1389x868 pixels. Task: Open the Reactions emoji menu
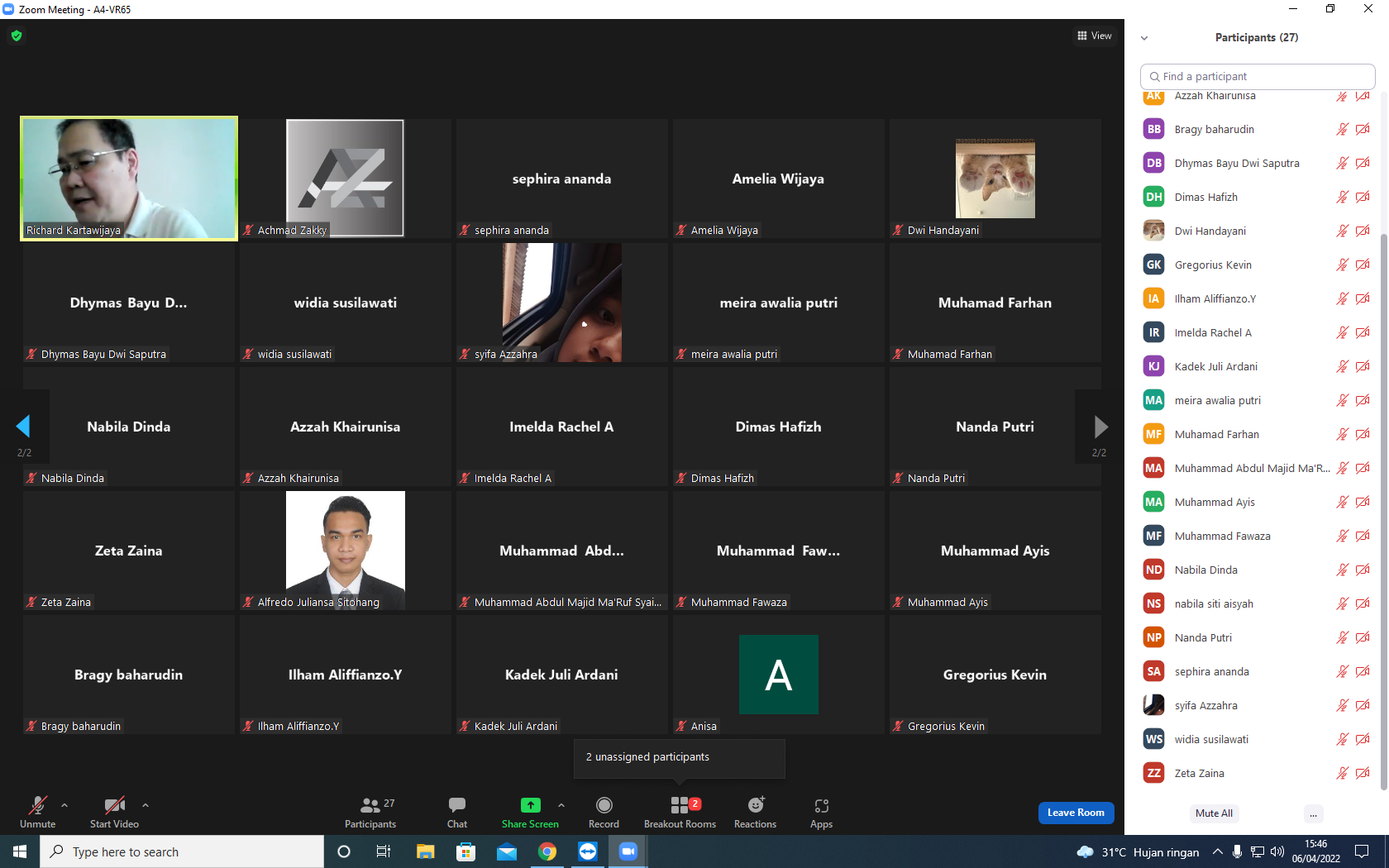pyautogui.click(x=756, y=805)
